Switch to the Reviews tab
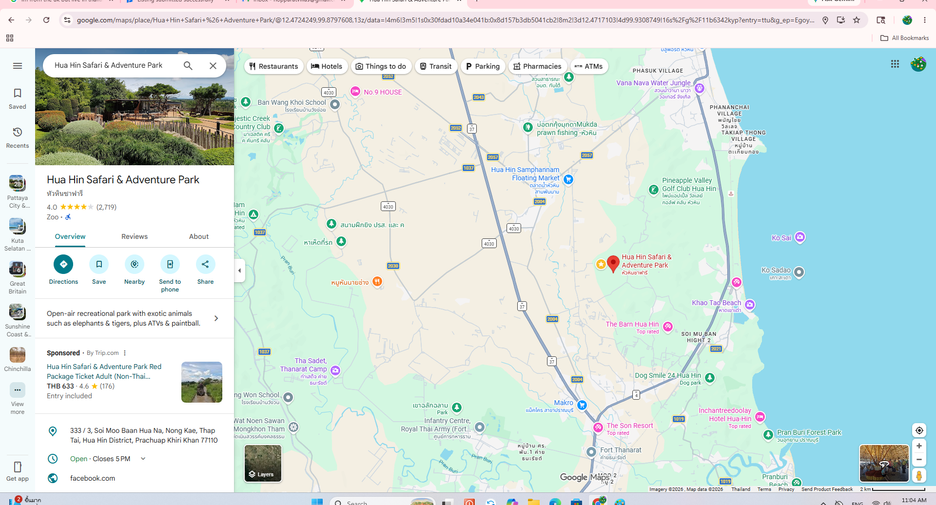This screenshot has width=936, height=505. click(134, 236)
